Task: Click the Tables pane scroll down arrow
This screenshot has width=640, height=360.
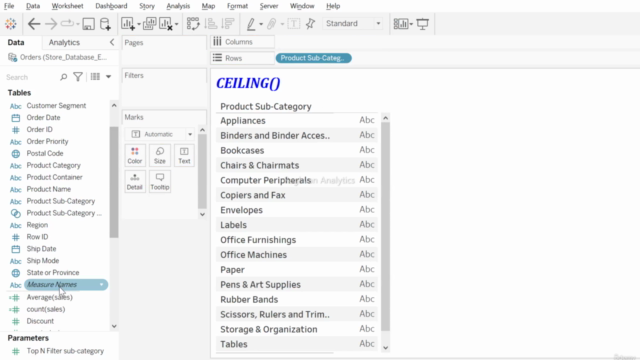Action: (x=114, y=326)
